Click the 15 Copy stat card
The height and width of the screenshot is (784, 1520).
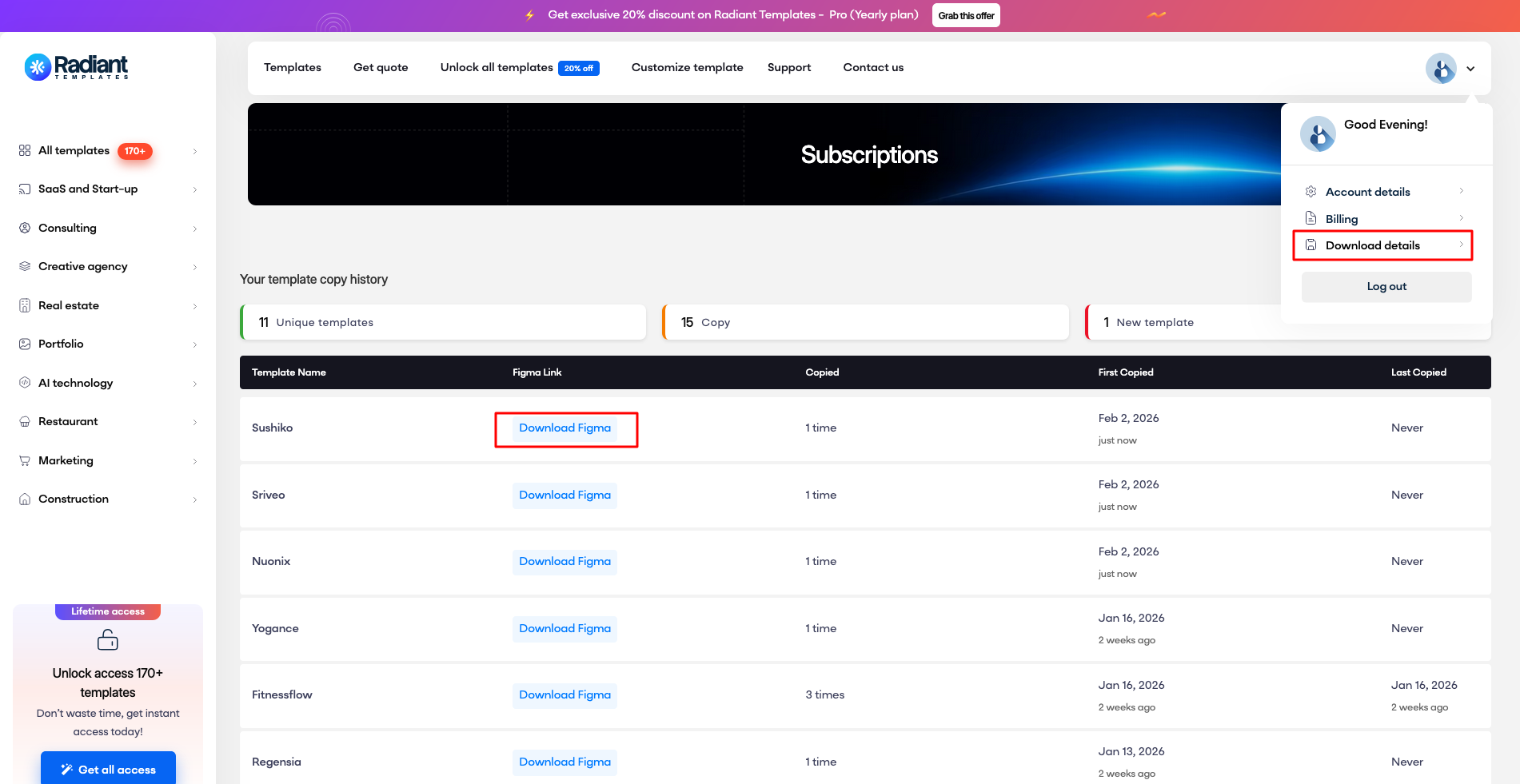click(x=865, y=322)
